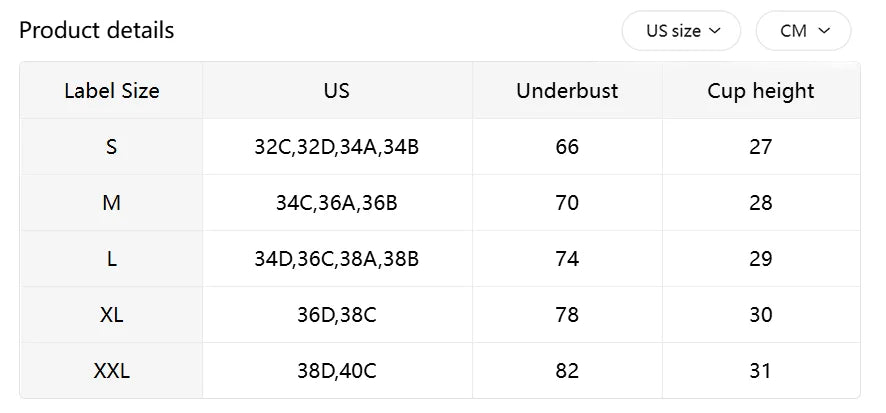Click the Label Size column header
This screenshot has width=886, height=413.
click(x=112, y=91)
